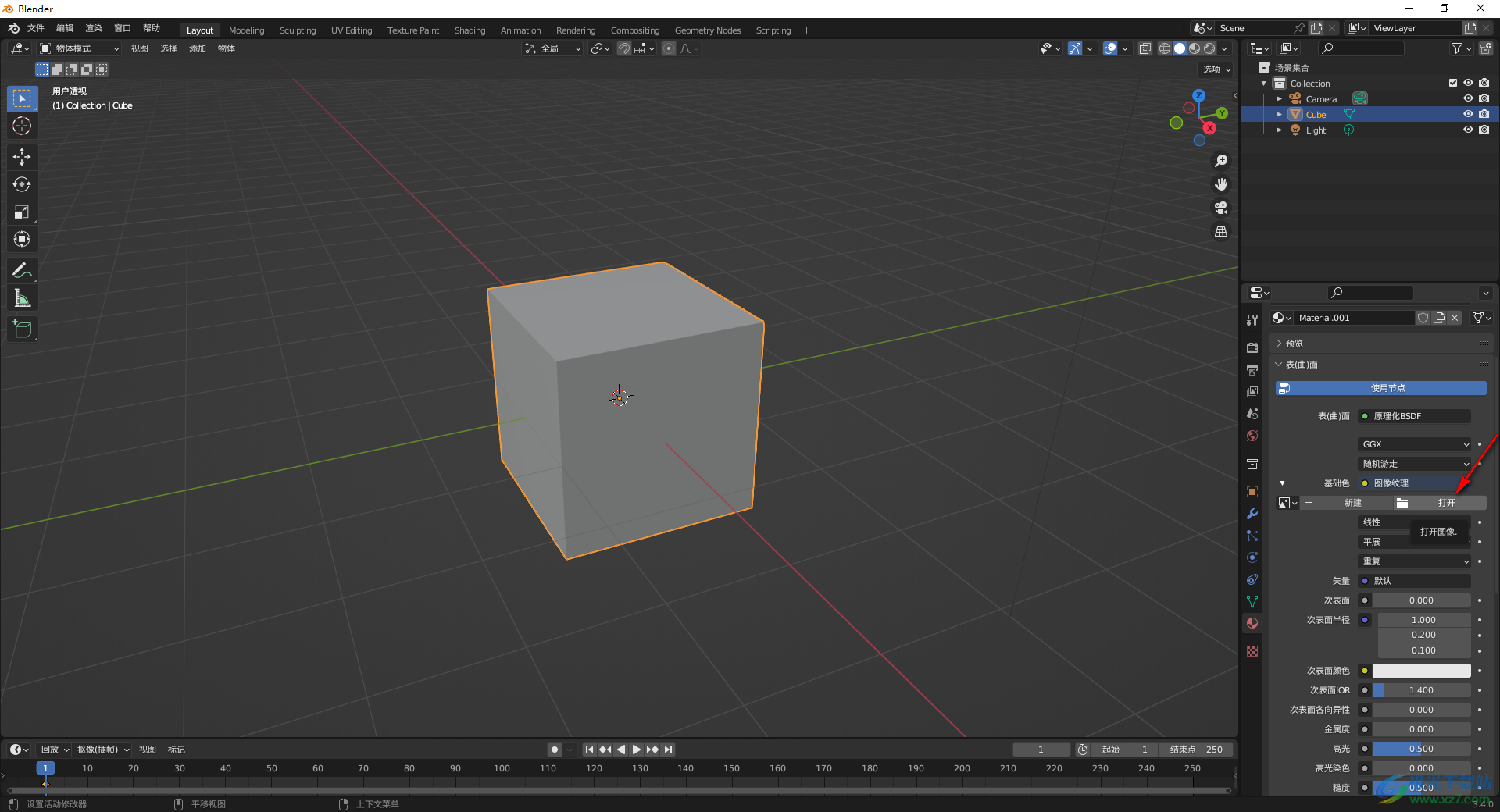The height and width of the screenshot is (812, 1500).
Task: Activate the Annotate pencil tool
Action: pyautogui.click(x=22, y=271)
